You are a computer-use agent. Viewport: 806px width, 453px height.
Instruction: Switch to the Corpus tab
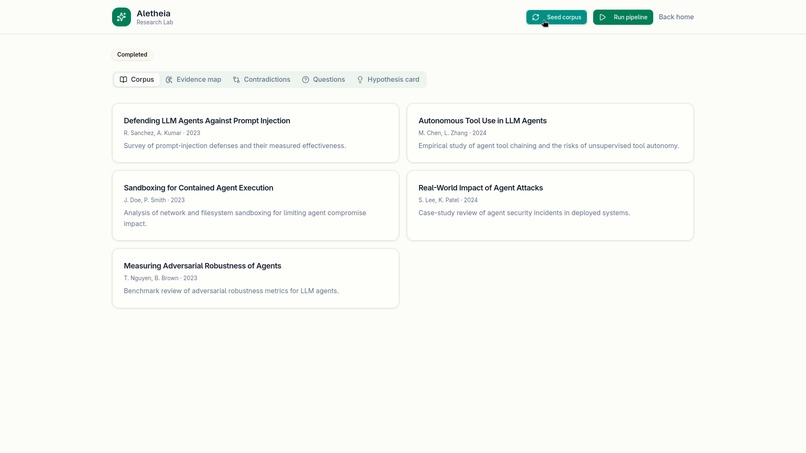click(x=137, y=80)
